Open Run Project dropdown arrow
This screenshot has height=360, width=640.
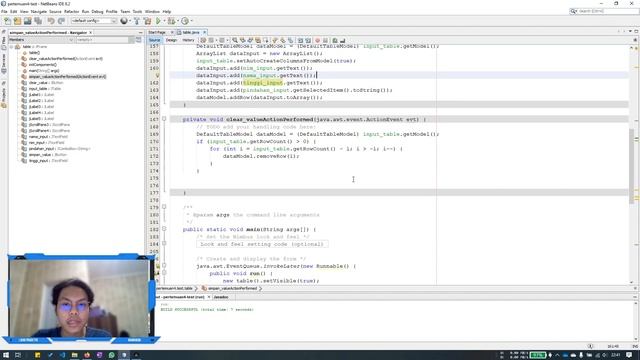[164, 21]
